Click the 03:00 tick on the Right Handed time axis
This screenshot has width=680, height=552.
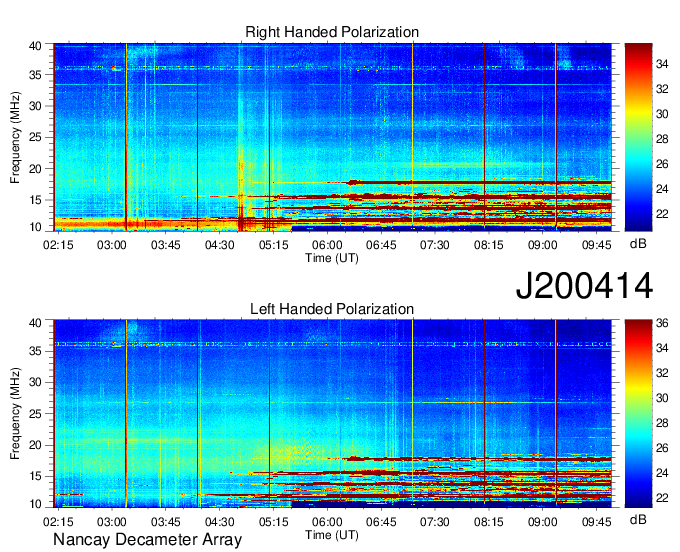tap(111, 245)
